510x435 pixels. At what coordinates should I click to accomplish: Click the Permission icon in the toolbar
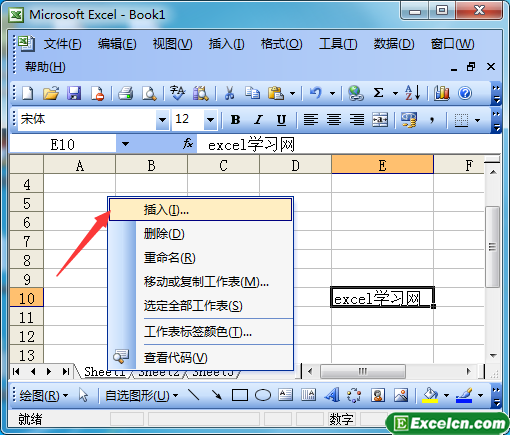pos(97,93)
